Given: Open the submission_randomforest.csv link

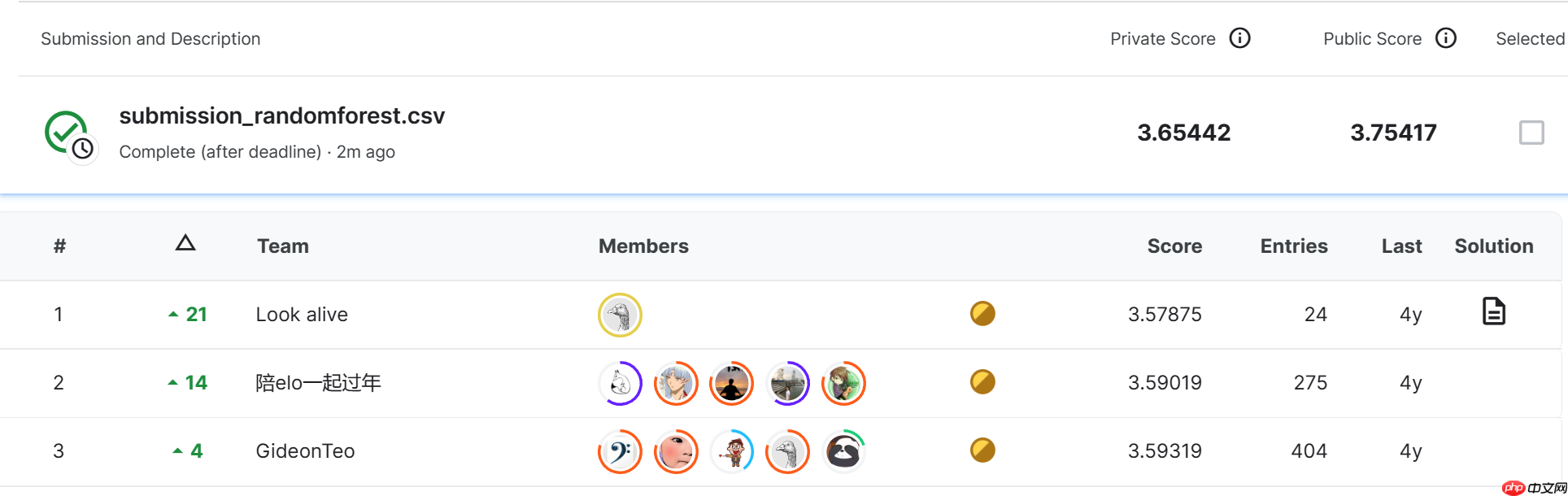Looking at the screenshot, I should click(x=282, y=115).
